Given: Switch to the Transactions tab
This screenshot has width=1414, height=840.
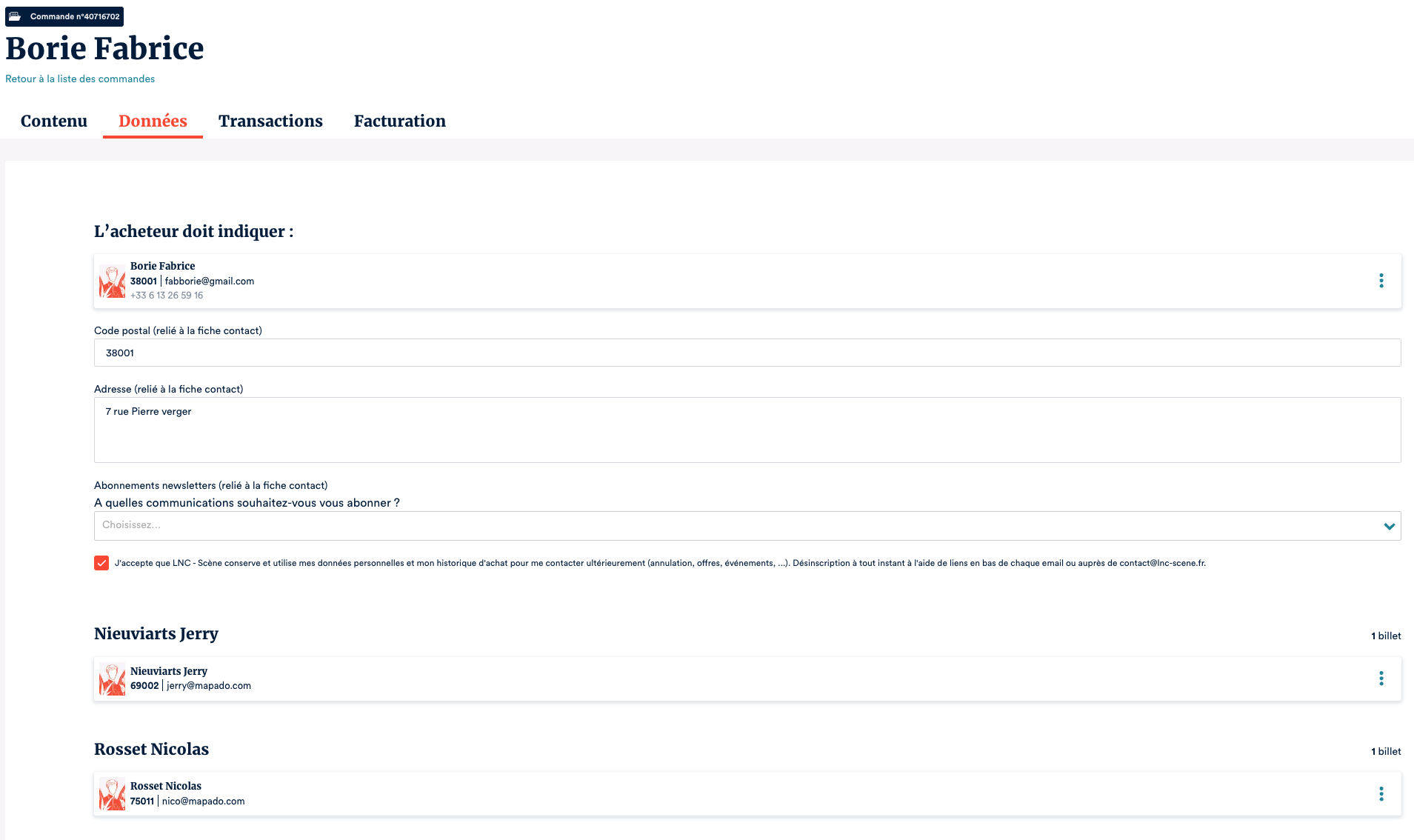Looking at the screenshot, I should (270, 121).
